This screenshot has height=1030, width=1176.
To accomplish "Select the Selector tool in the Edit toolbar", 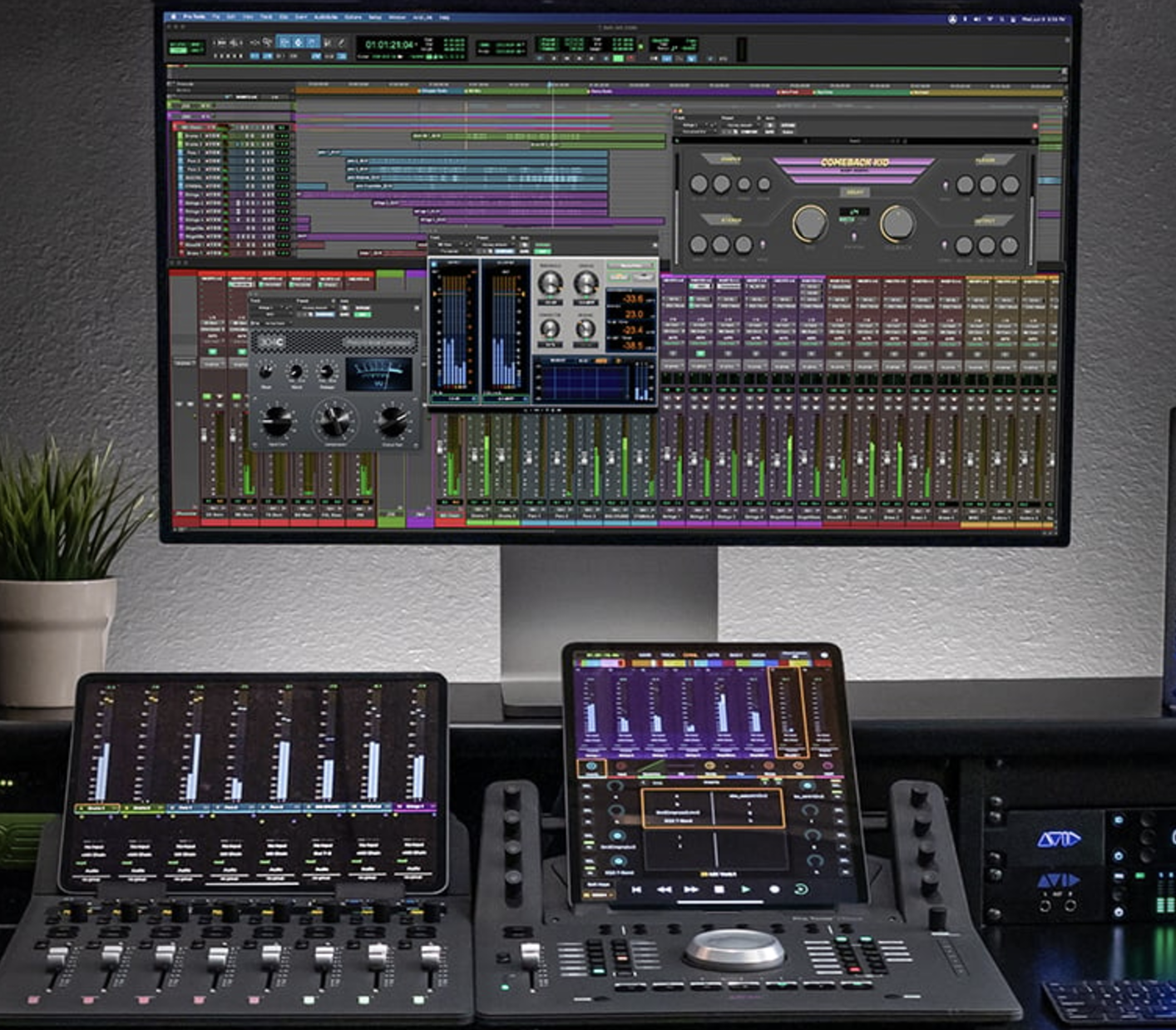I will tap(299, 42).
